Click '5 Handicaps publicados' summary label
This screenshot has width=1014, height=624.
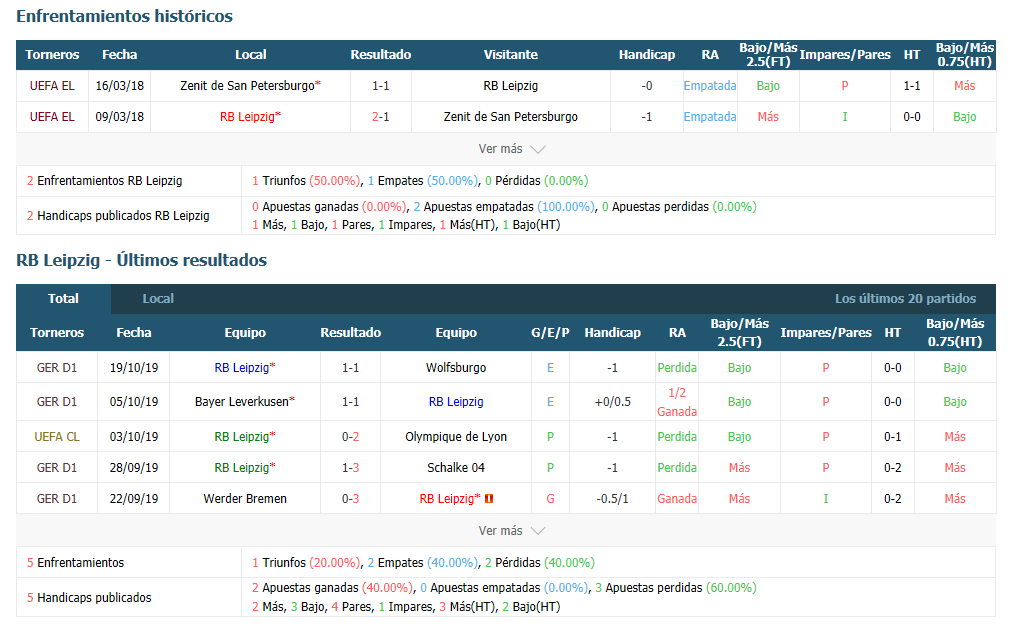pyautogui.click(x=89, y=598)
